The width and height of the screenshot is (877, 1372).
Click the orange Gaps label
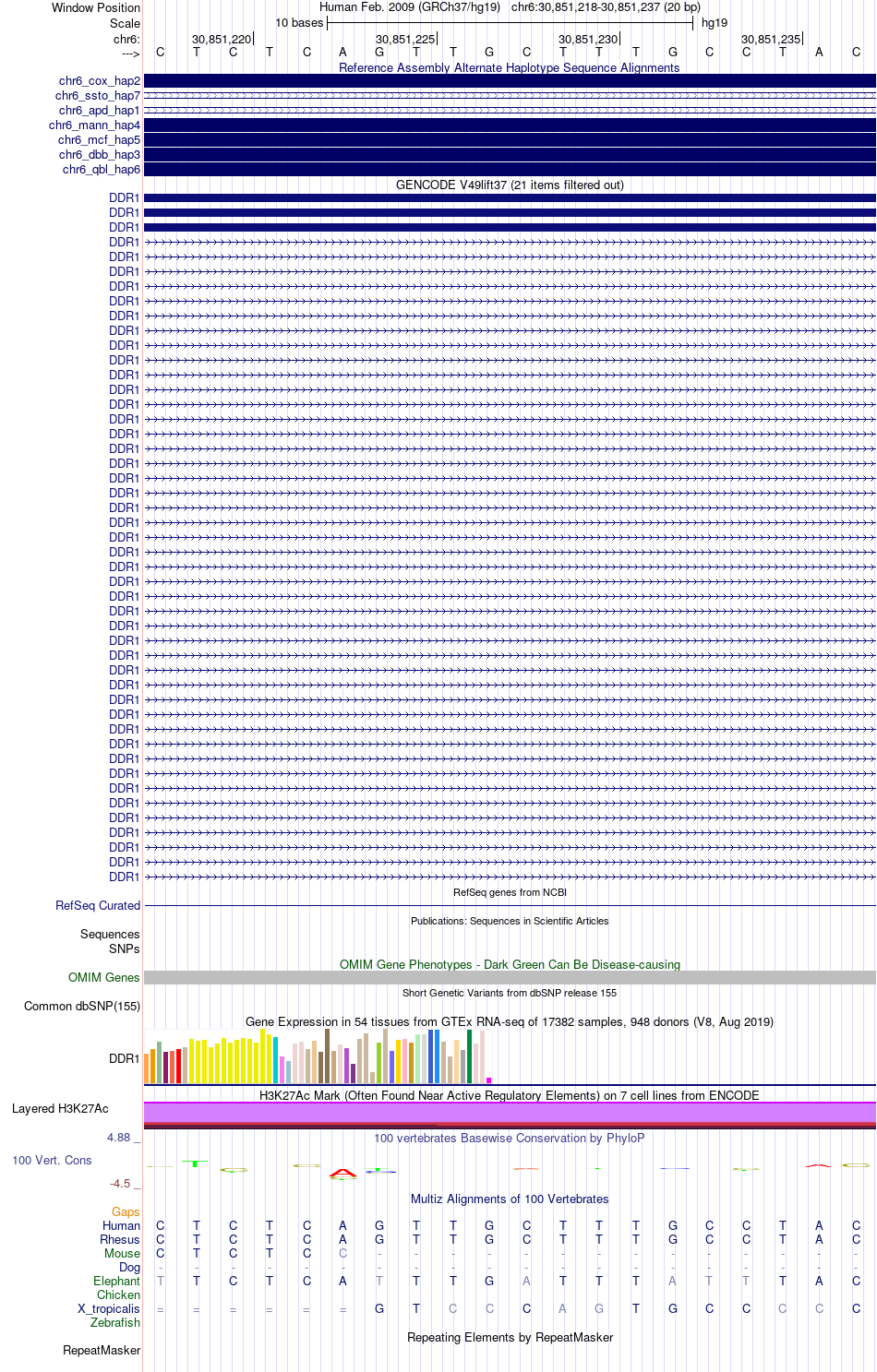[x=126, y=1212]
